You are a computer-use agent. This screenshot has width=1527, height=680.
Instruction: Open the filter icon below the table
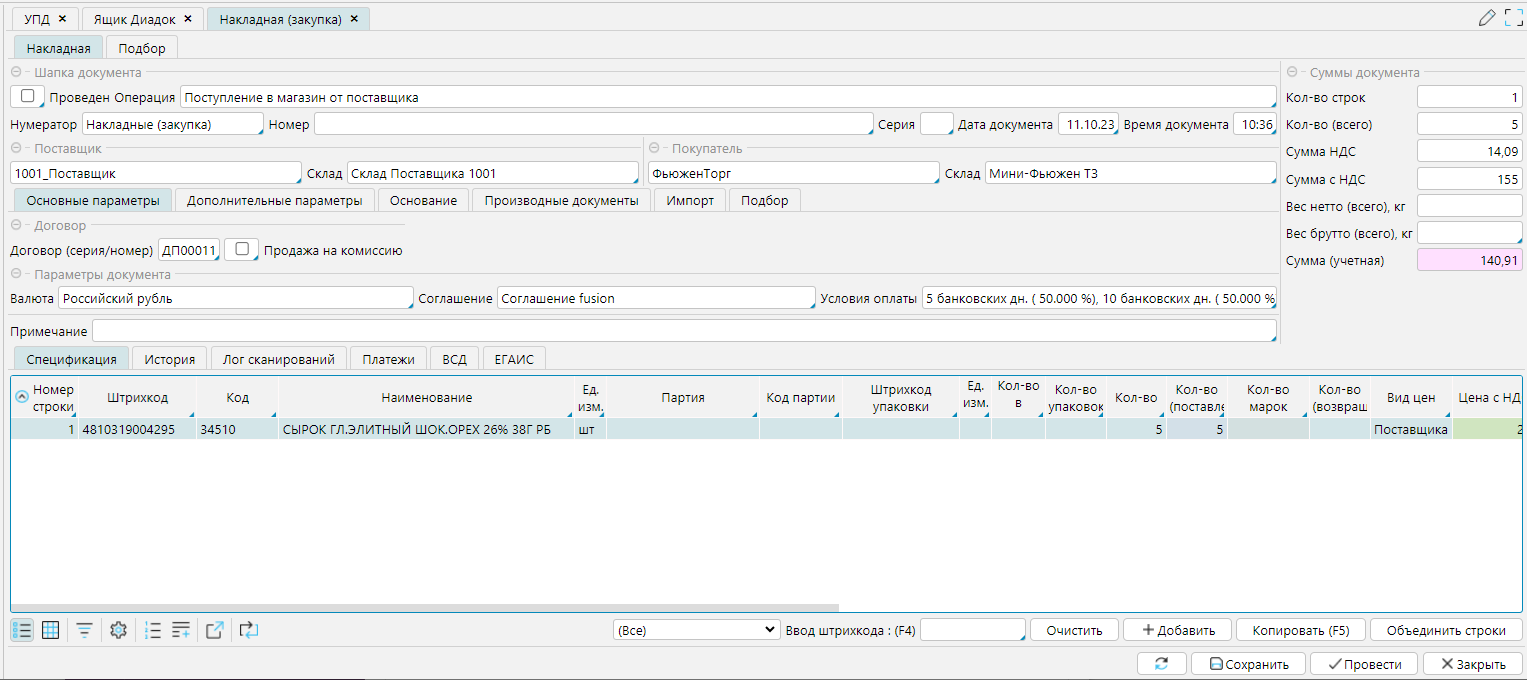[x=85, y=630]
